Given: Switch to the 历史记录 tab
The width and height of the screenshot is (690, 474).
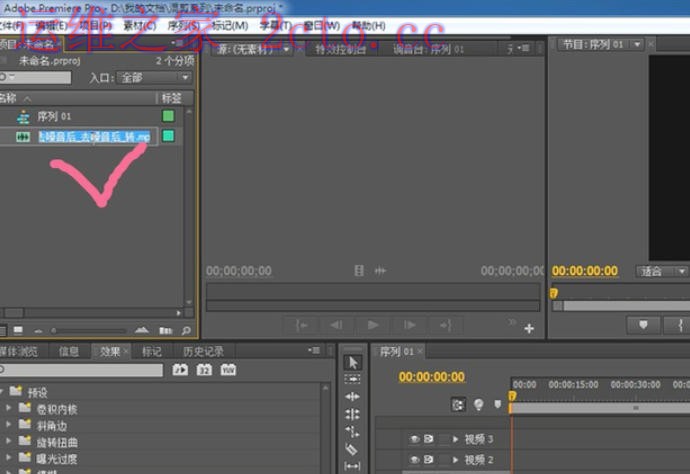Looking at the screenshot, I should (203, 351).
